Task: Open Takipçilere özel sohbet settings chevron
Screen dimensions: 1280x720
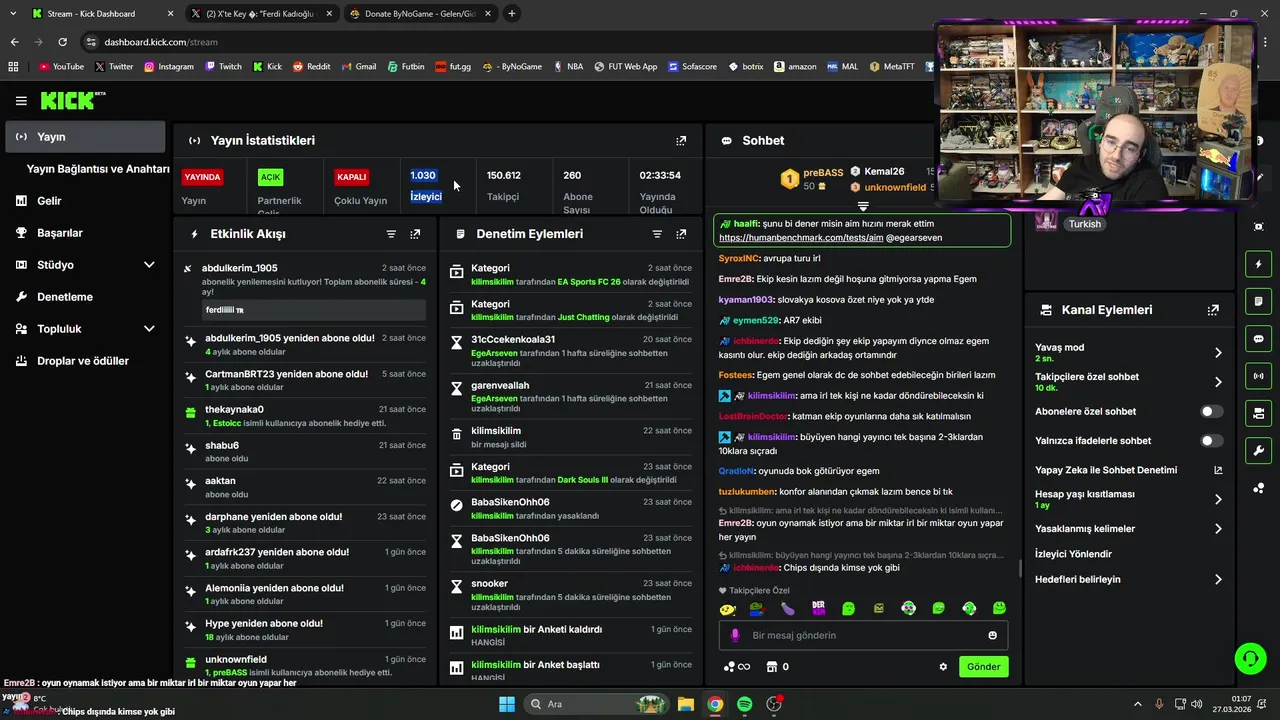Action: (x=1218, y=382)
